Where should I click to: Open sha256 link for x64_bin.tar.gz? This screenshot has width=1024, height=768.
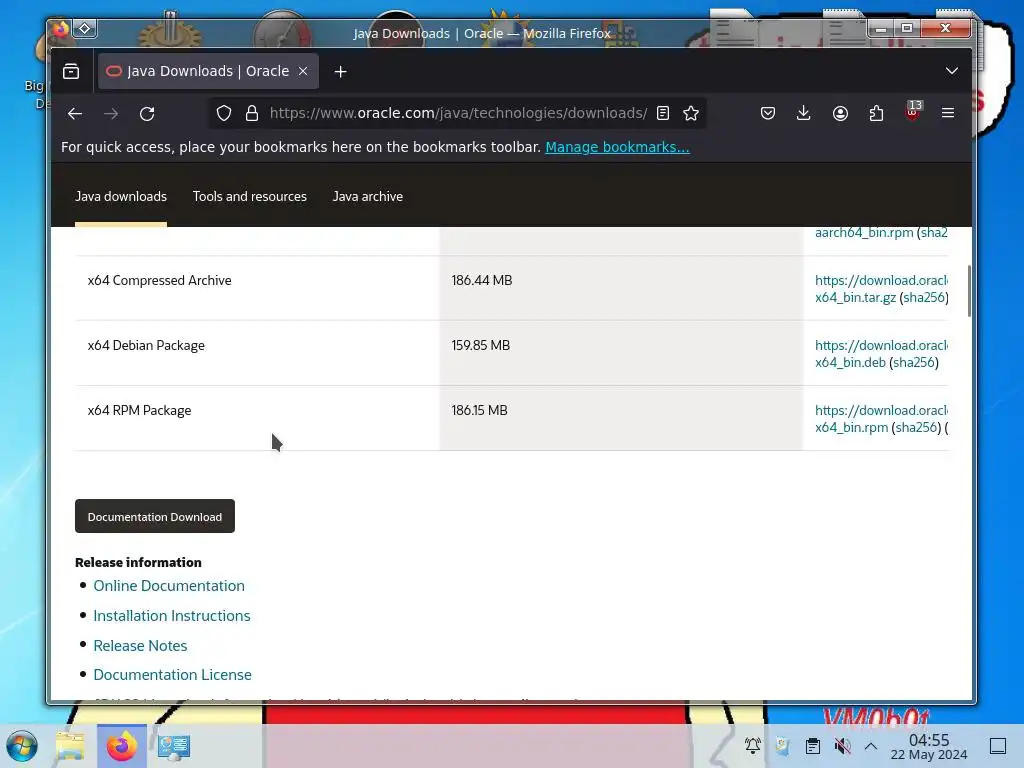tap(924, 298)
